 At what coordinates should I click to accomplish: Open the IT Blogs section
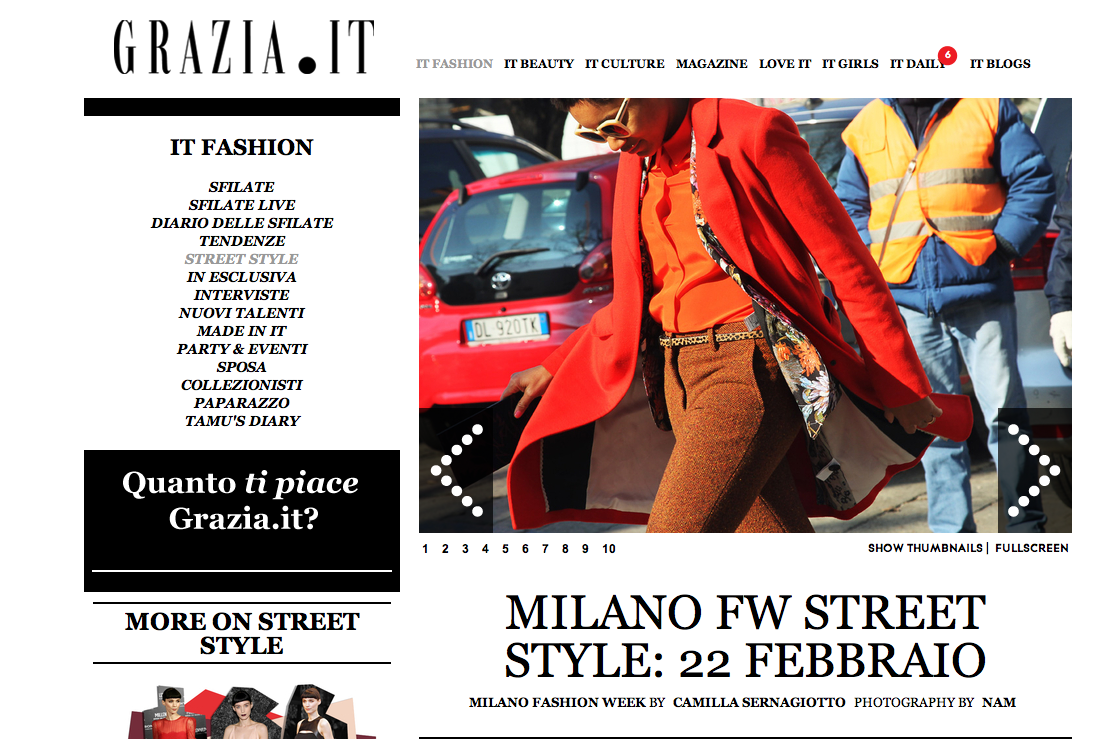pyautogui.click(x=1000, y=64)
